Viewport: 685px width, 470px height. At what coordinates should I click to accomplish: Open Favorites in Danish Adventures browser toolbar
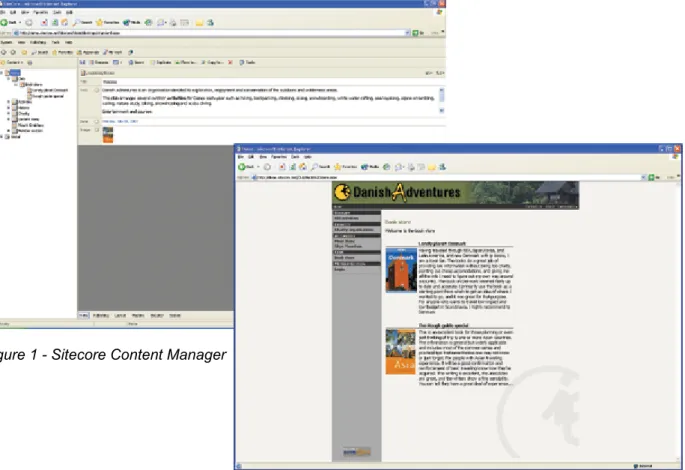[346, 167]
